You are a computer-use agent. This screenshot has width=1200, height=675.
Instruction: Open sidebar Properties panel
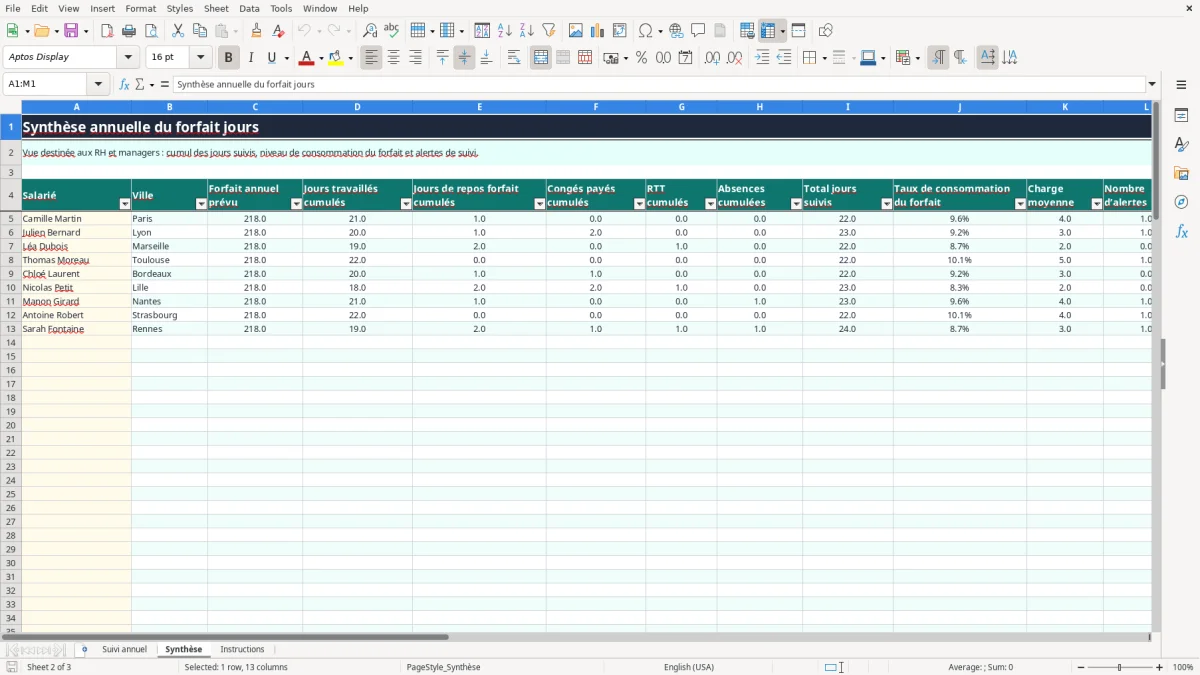[x=1181, y=116]
